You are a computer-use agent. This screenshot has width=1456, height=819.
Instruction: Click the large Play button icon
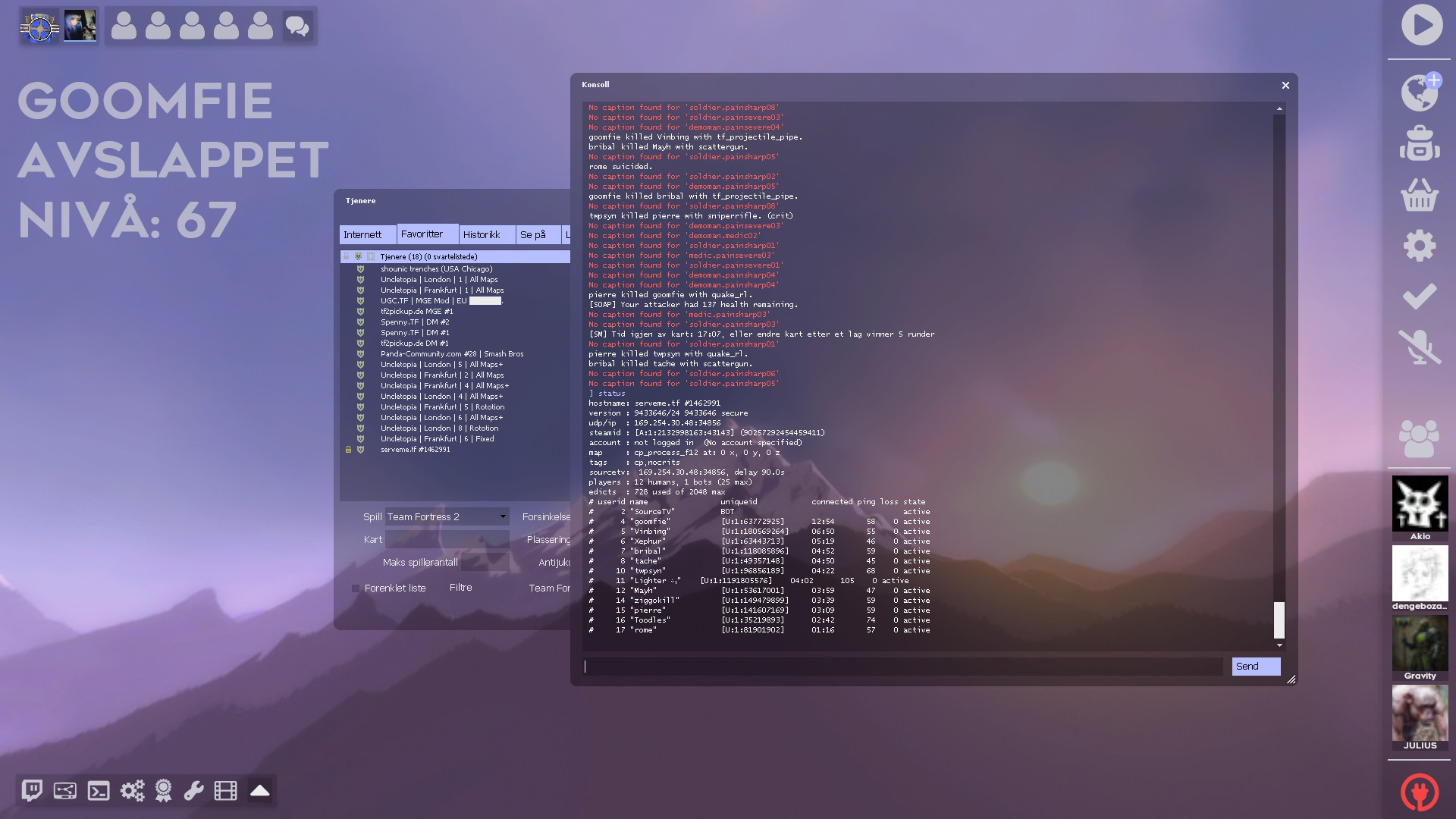coord(1421,25)
